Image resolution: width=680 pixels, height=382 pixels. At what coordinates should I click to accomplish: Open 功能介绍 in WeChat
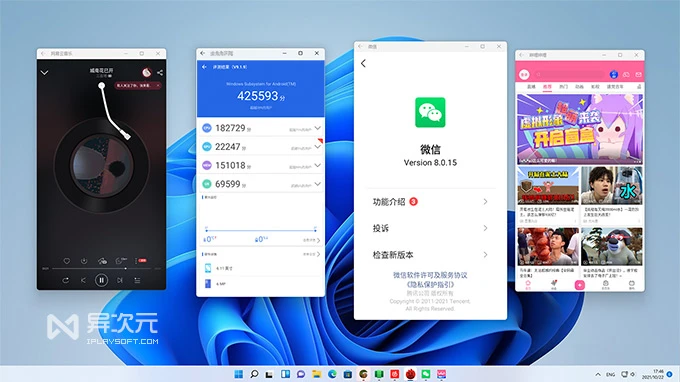(x=430, y=202)
